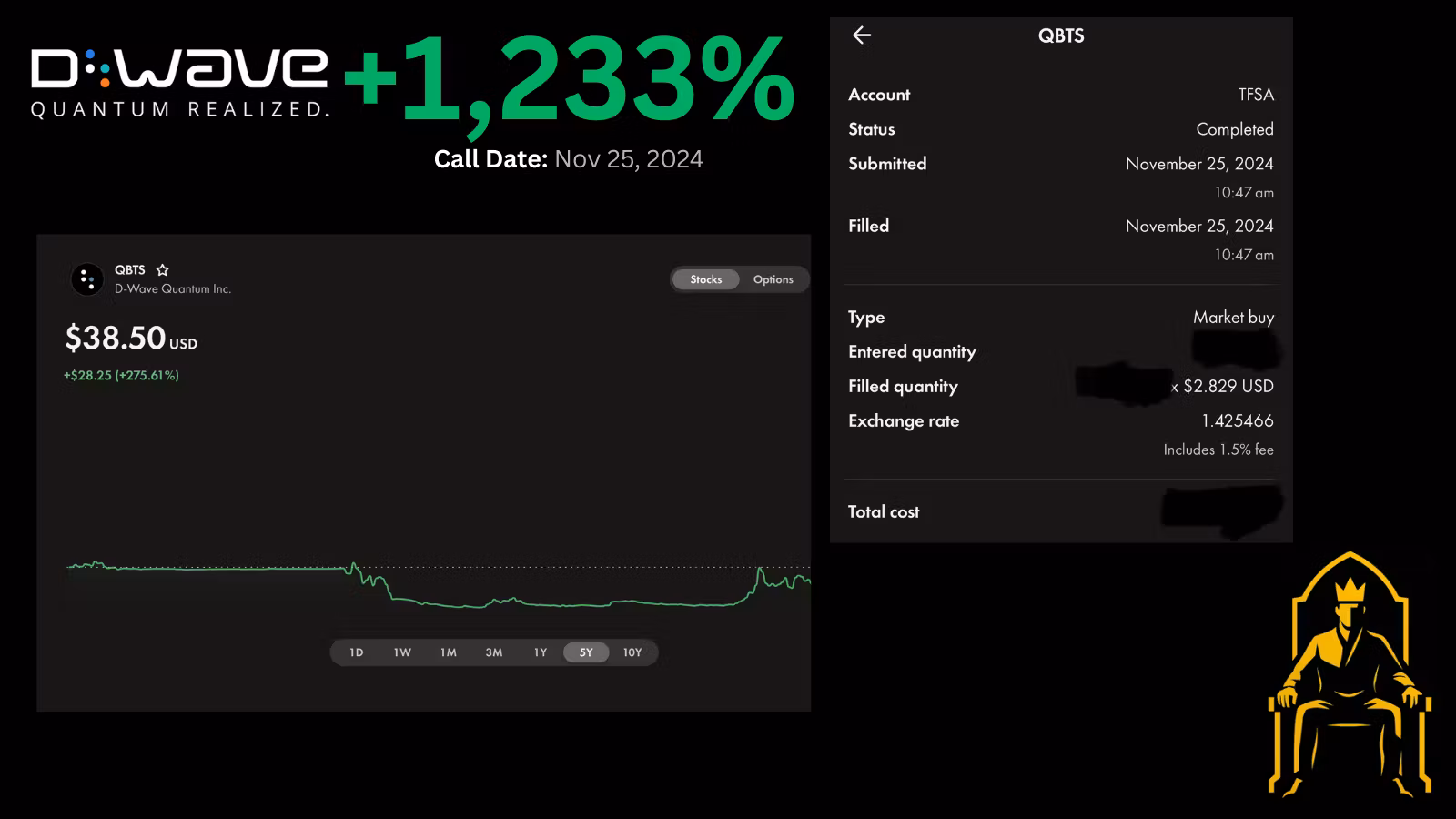Select the 1W chart range
1456x819 pixels.
pyautogui.click(x=402, y=652)
